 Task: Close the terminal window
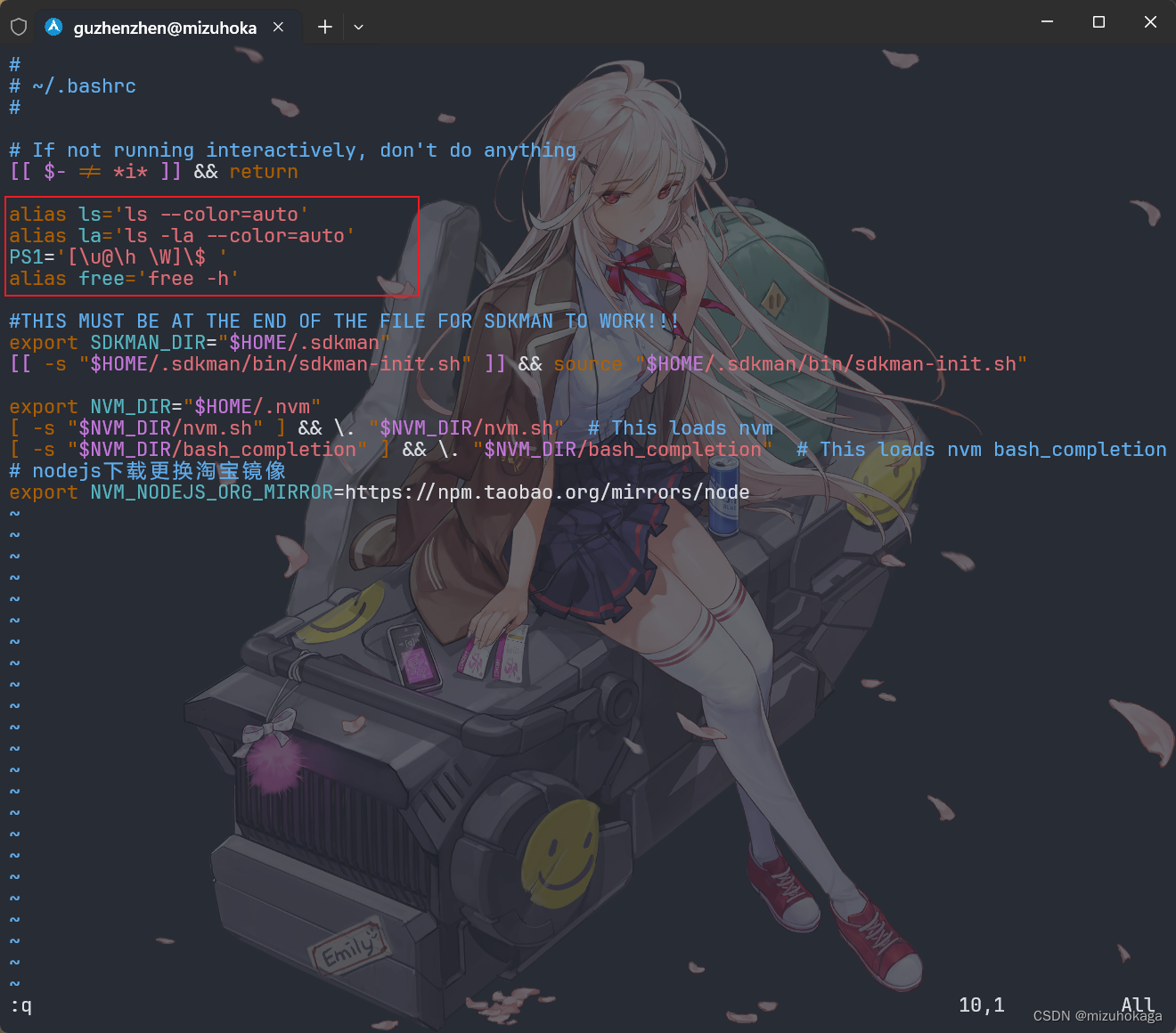click(x=1150, y=21)
